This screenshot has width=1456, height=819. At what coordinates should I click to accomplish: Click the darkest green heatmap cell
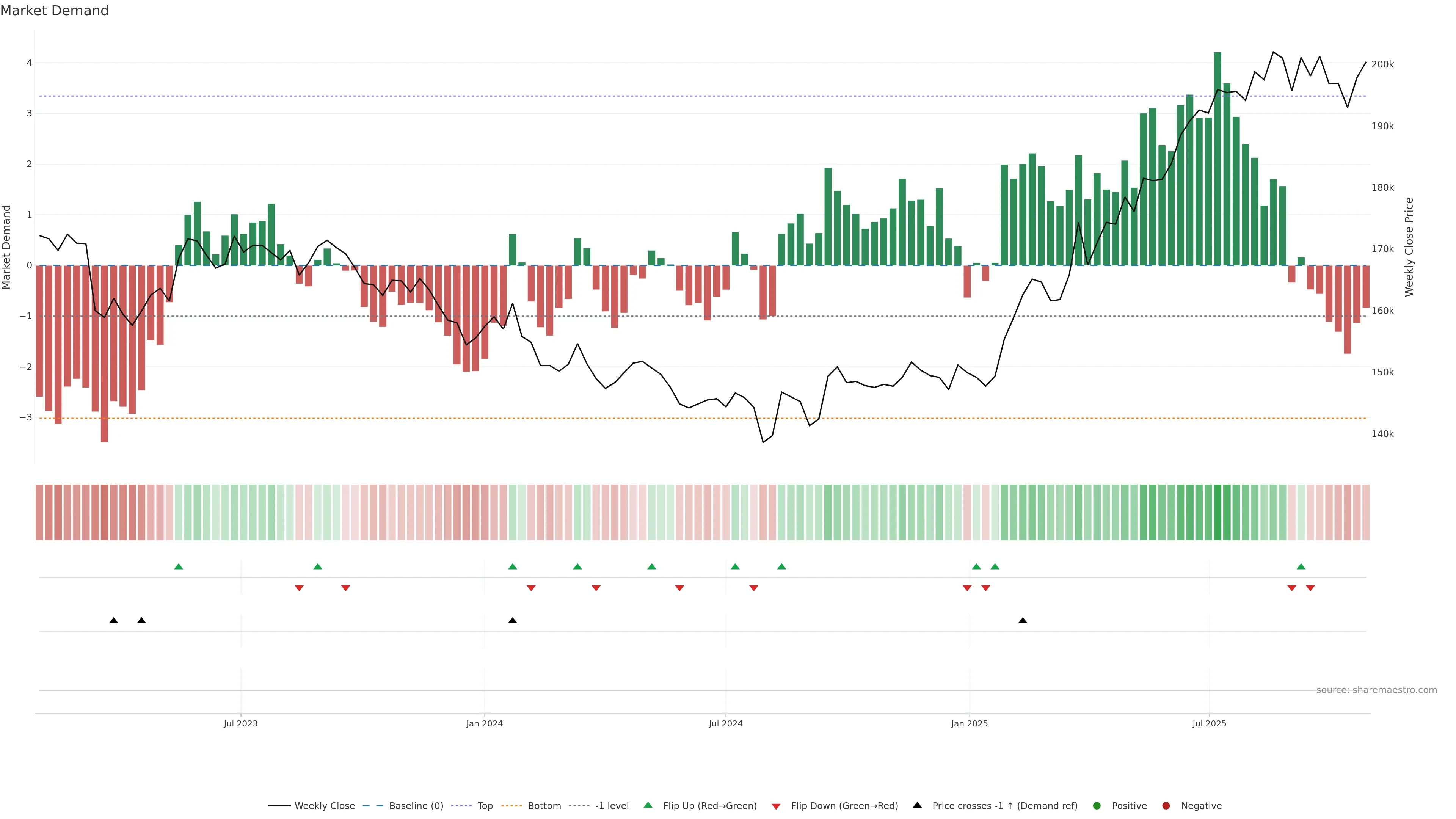pyautogui.click(x=1218, y=512)
